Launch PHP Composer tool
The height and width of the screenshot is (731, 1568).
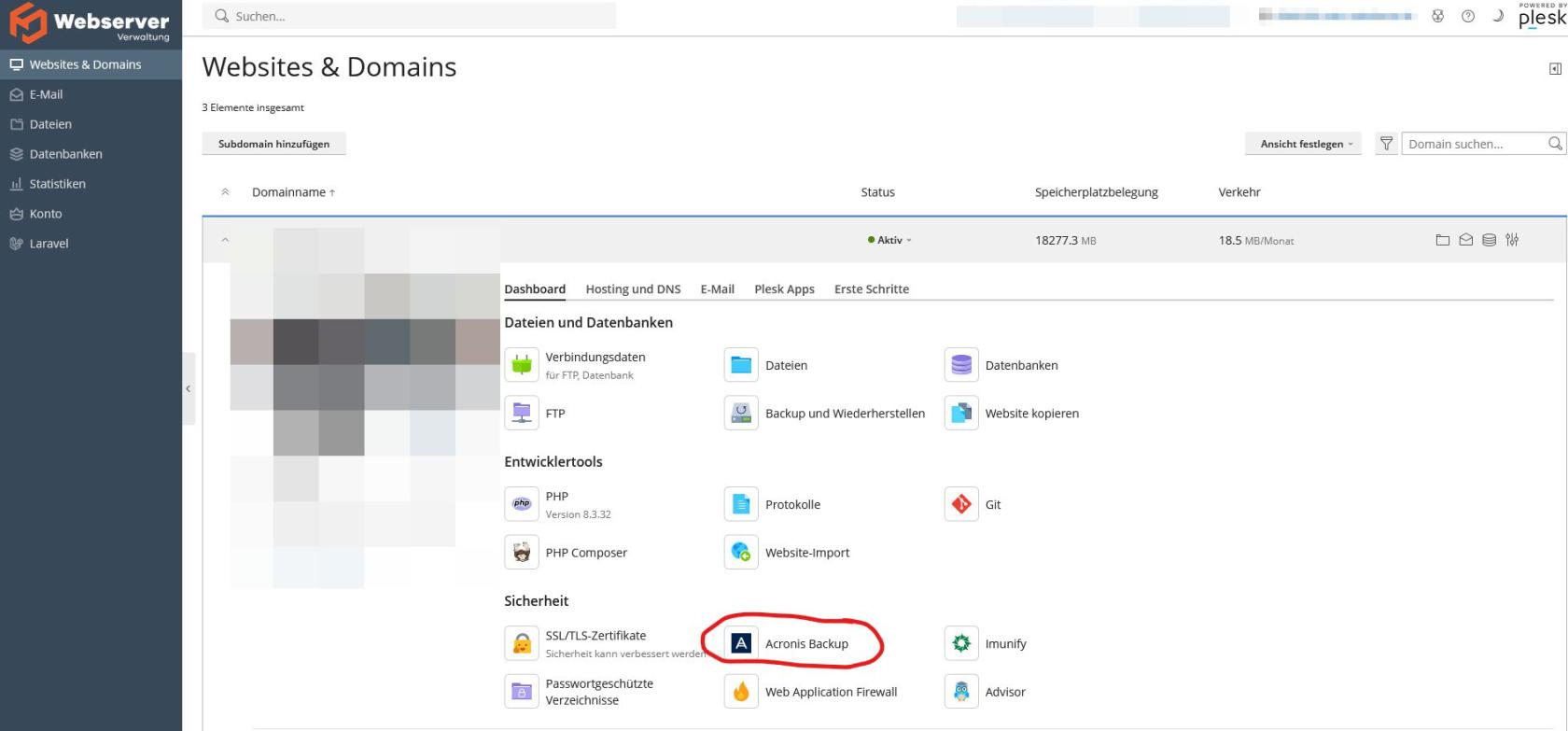point(522,552)
